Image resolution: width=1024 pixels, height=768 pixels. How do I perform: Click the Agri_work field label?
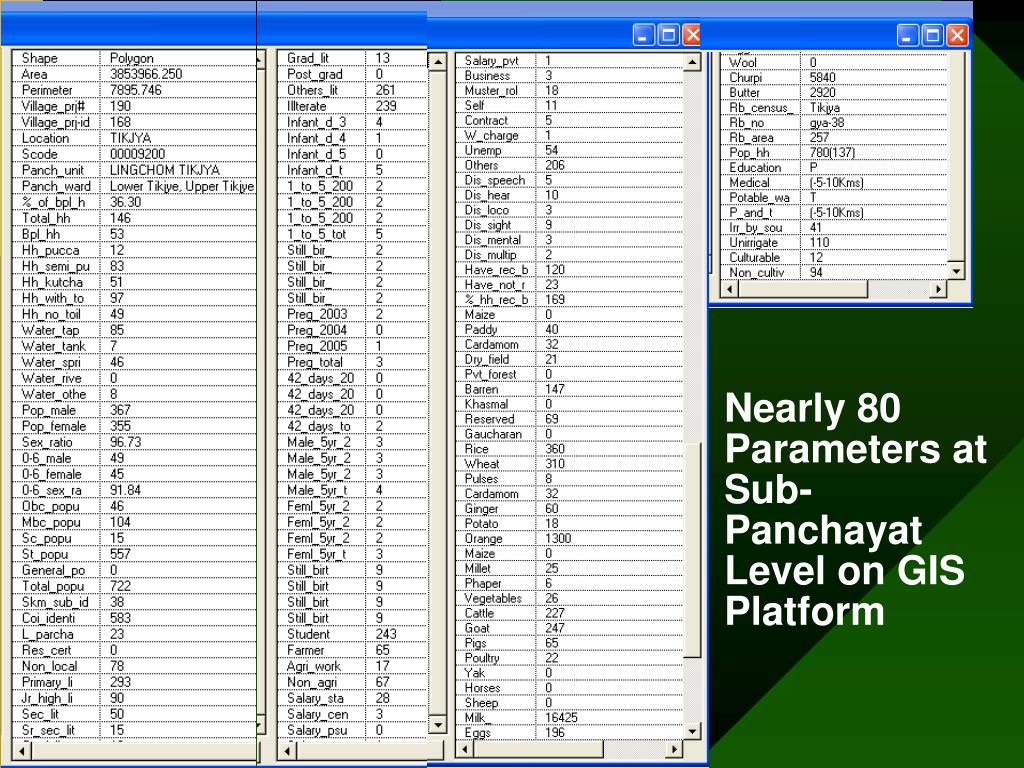tap(313, 666)
